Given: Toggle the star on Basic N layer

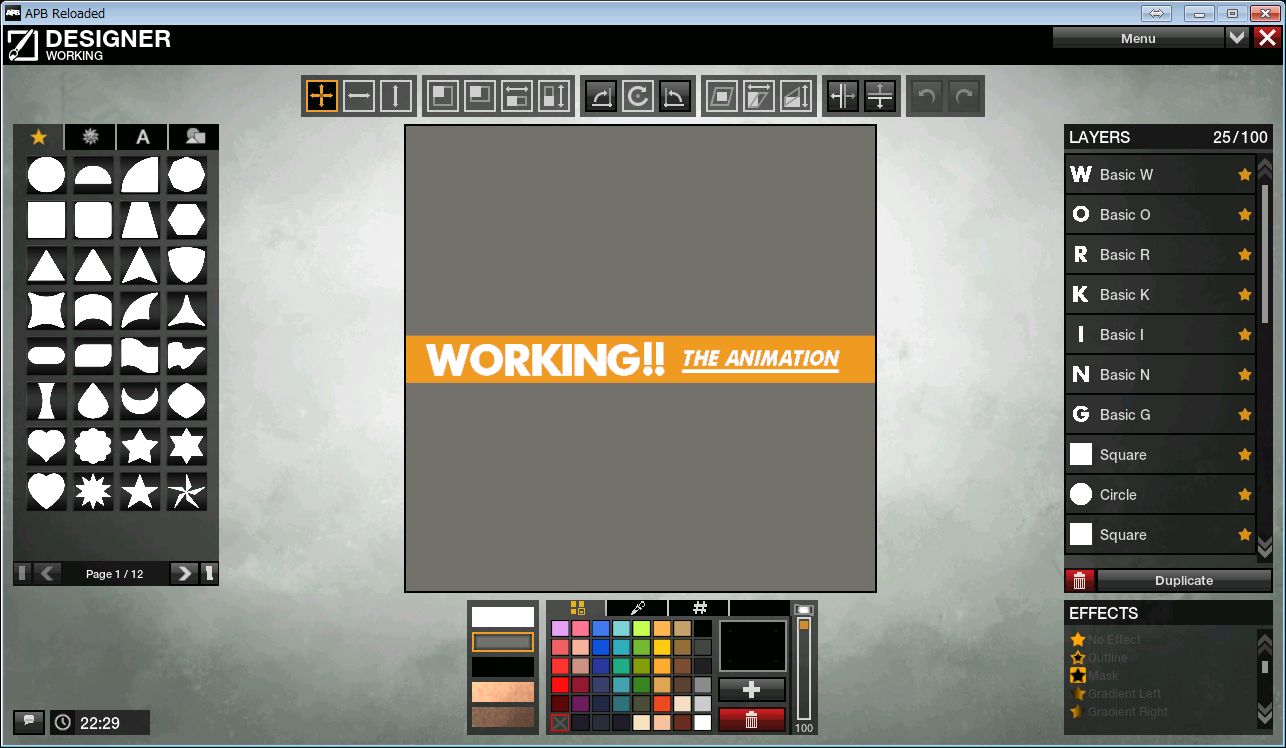Looking at the screenshot, I should click(1245, 375).
